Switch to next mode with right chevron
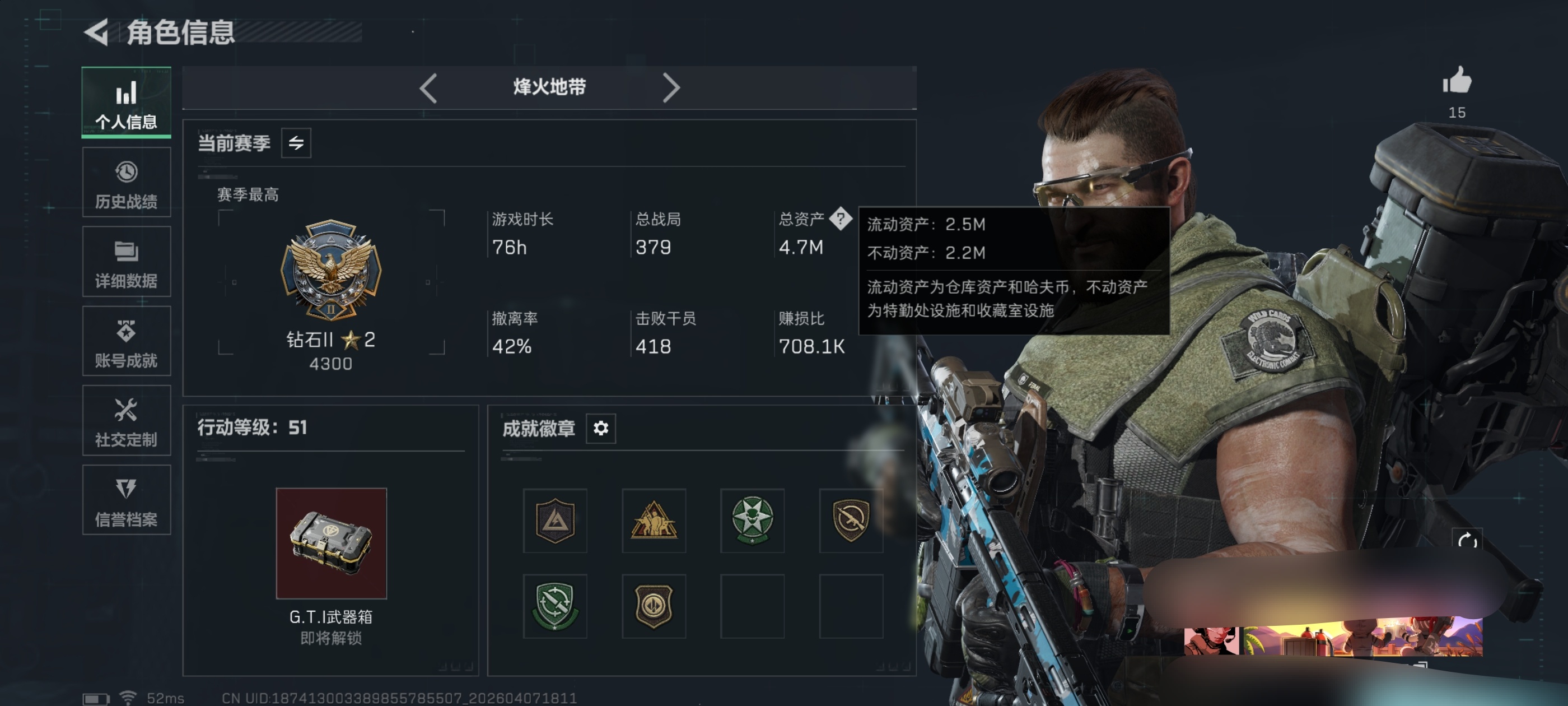This screenshot has width=1568, height=706. tap(671, 88)
